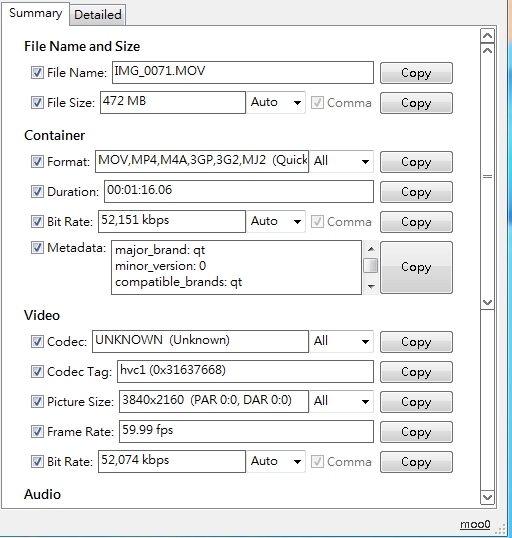Click the Format text field
This screenshot has width=512, height=538.
pos(202,161)
